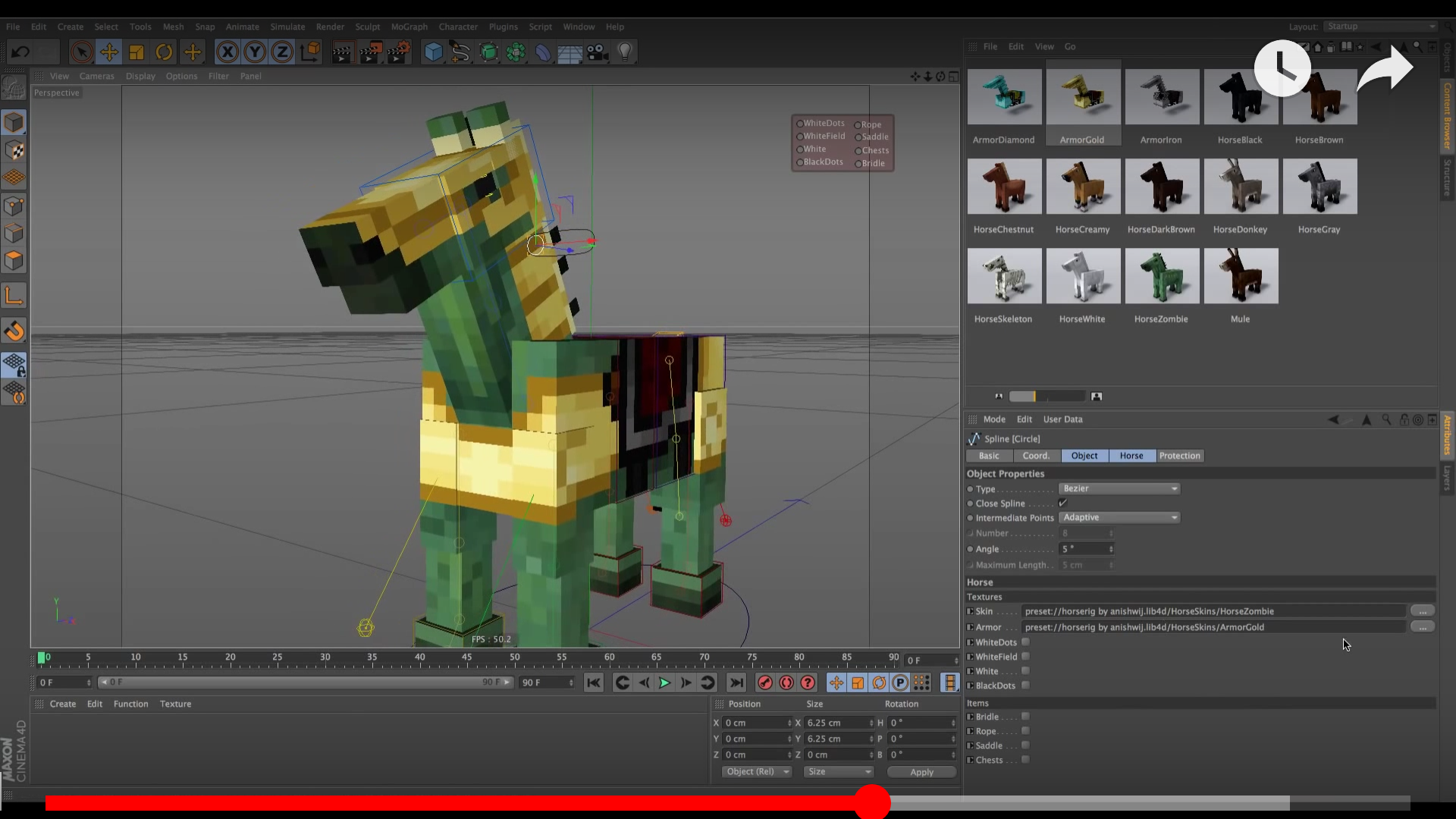Play the animation forward

tap(664, 682)
